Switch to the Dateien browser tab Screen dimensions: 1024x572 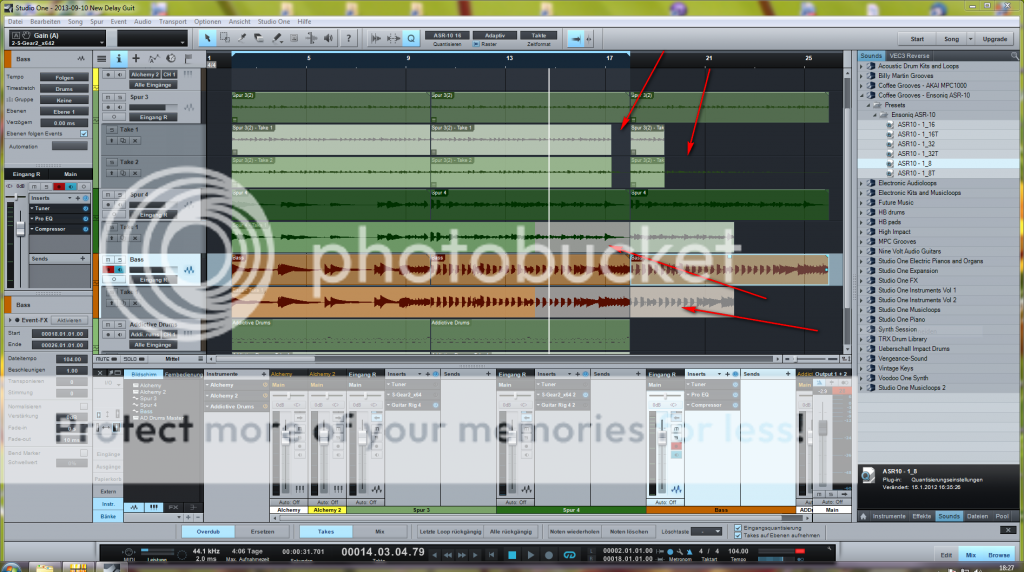coord(977,516)
